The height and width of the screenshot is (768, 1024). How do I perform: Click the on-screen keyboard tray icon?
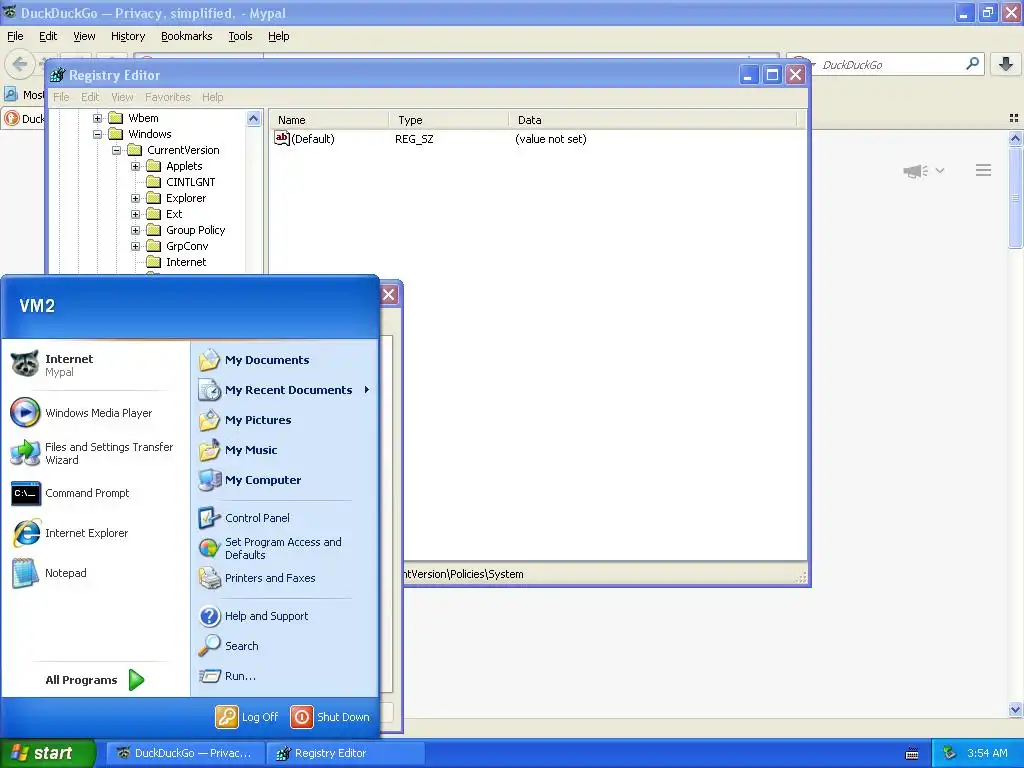pos(912,754)
